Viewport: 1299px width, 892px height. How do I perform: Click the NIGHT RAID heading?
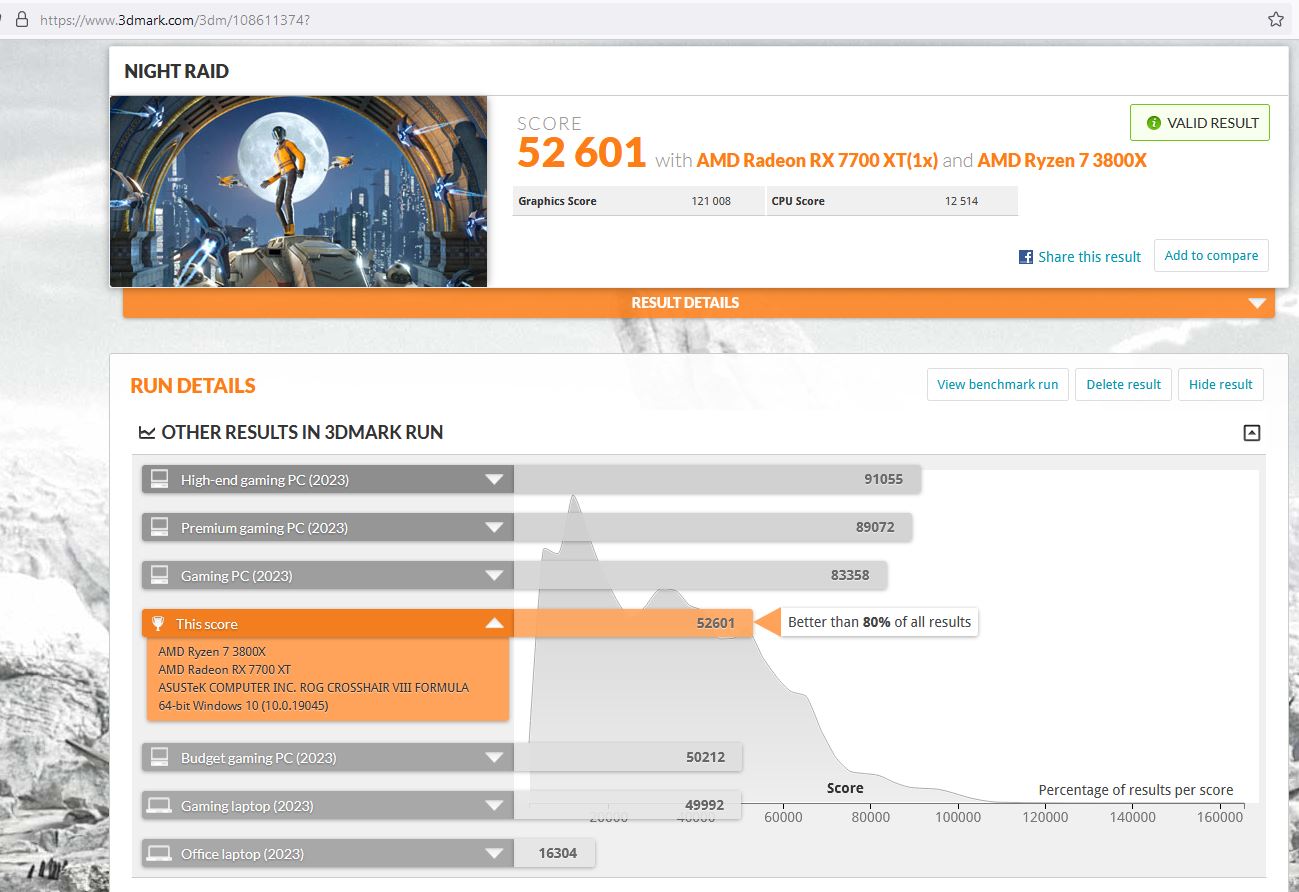(176, 71)
